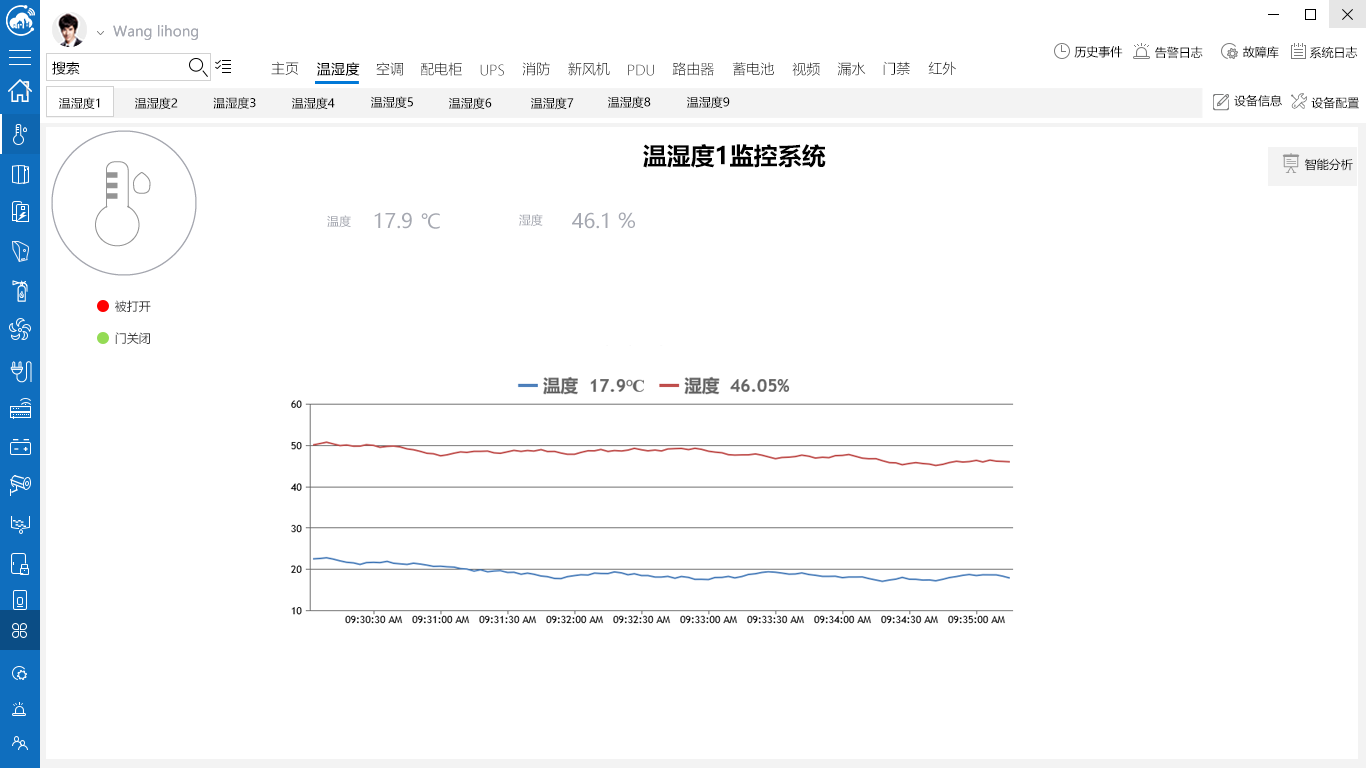
Task: Open the 主页 menu
Action: tap(285, 69)
